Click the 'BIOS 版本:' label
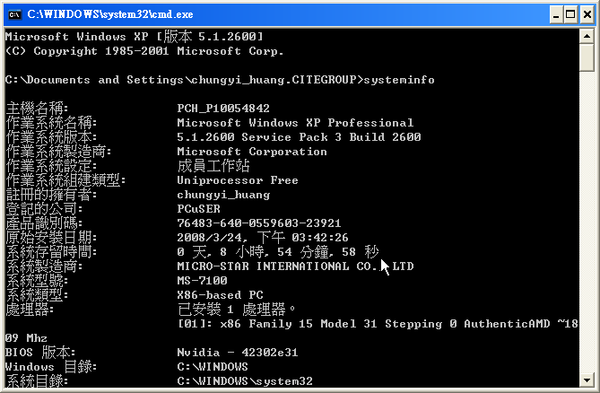 pos(40,352)
